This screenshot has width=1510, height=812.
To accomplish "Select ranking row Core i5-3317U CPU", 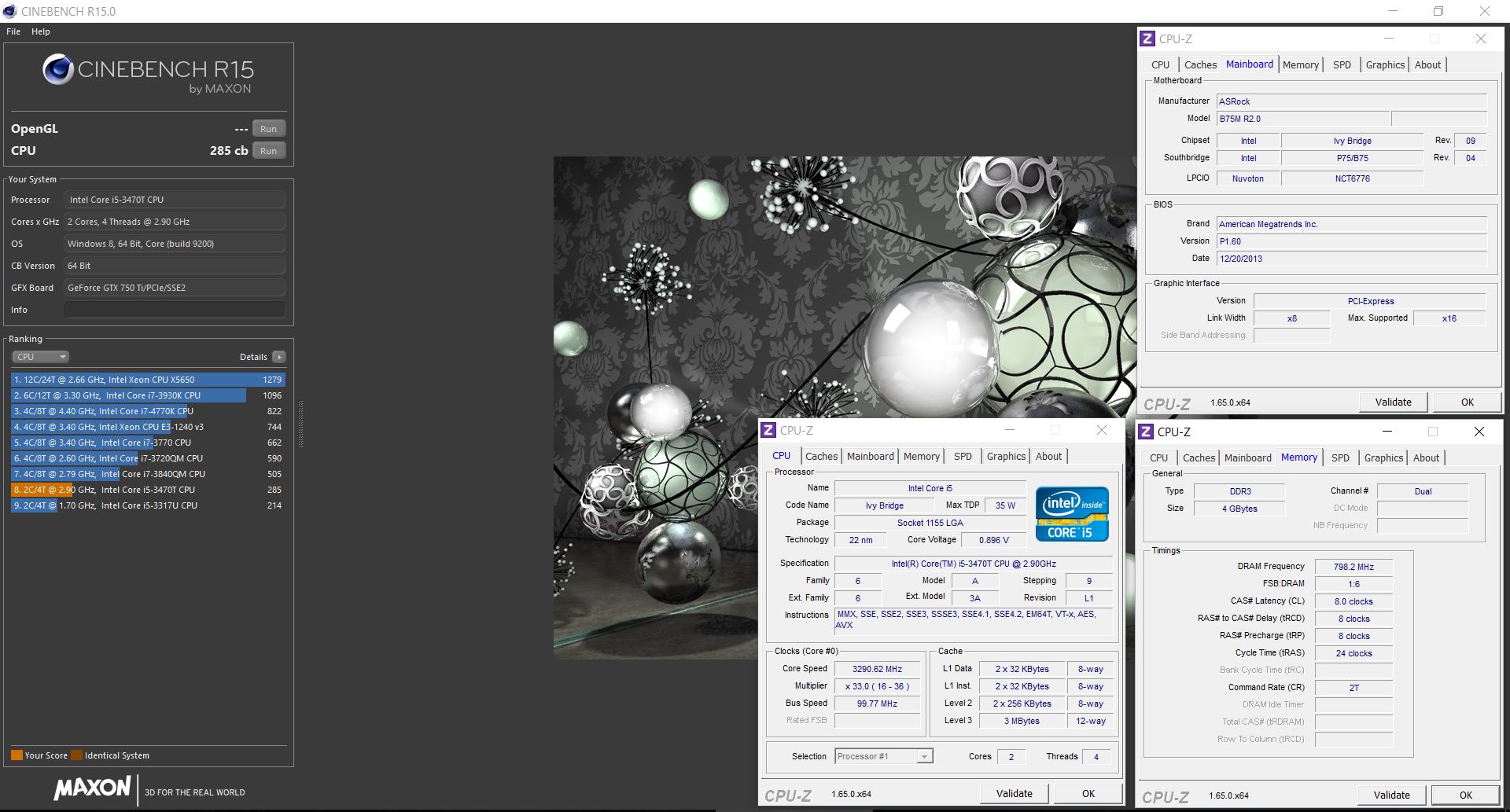I will (x=148, y=505).
